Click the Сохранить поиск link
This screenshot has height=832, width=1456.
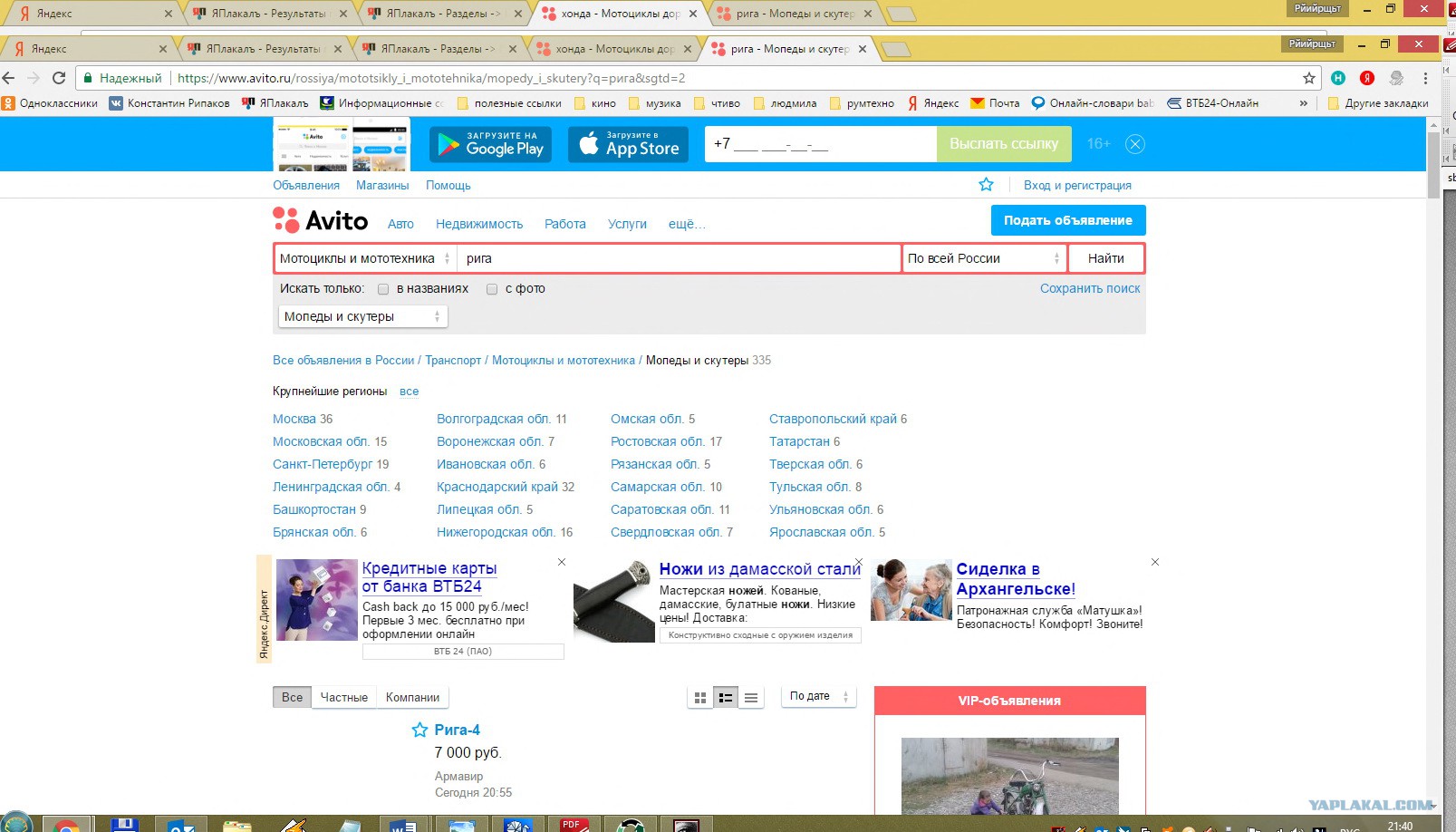coord(1090,288)
